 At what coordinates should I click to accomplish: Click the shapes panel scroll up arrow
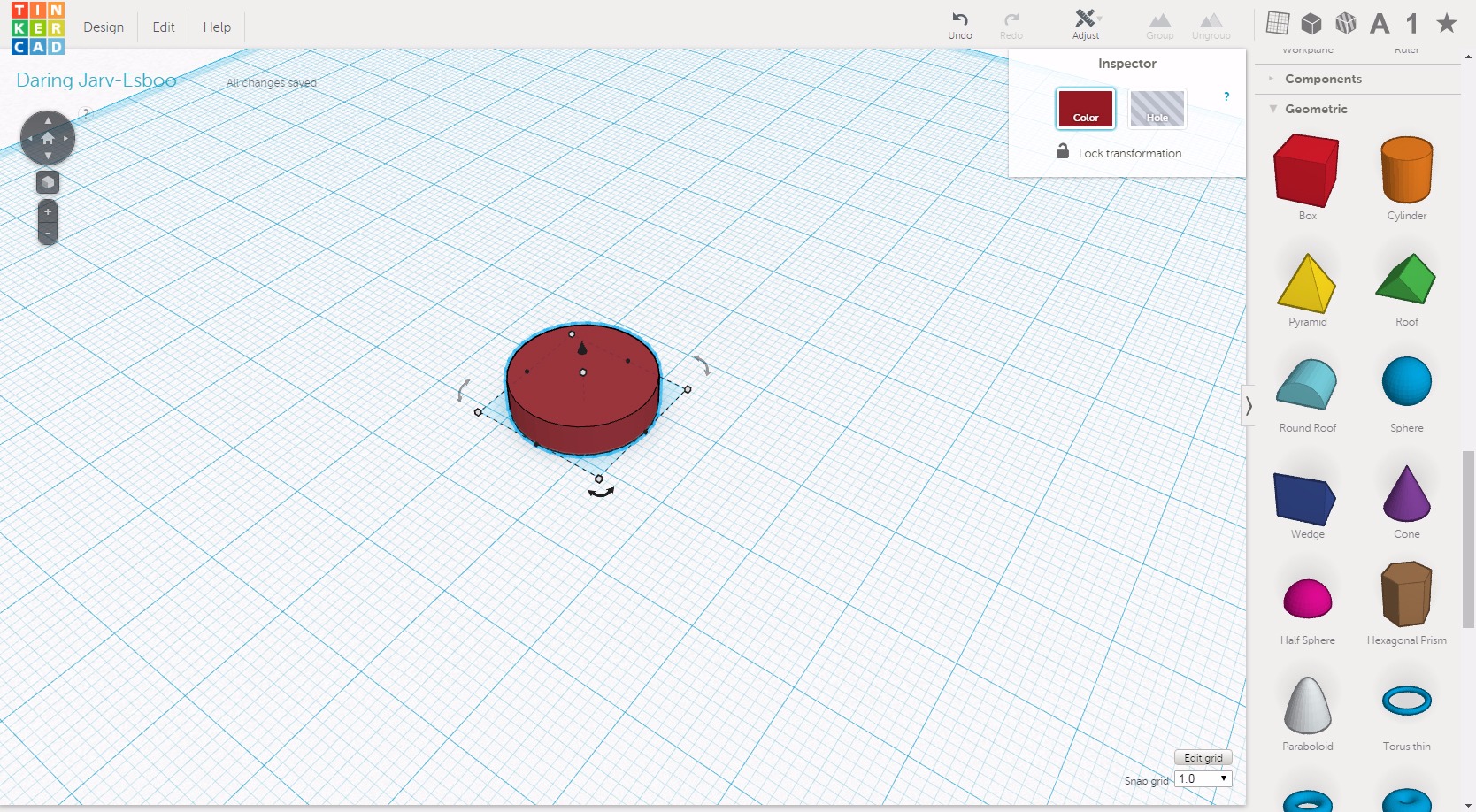click(x=1468, y=57)
